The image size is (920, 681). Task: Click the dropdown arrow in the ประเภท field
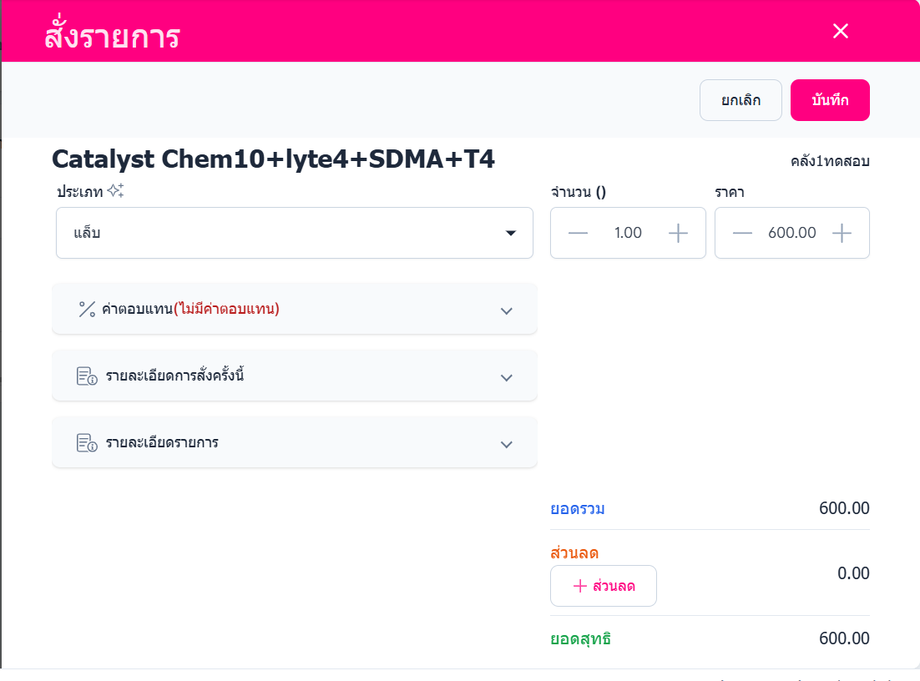click(x=511, y=233)
